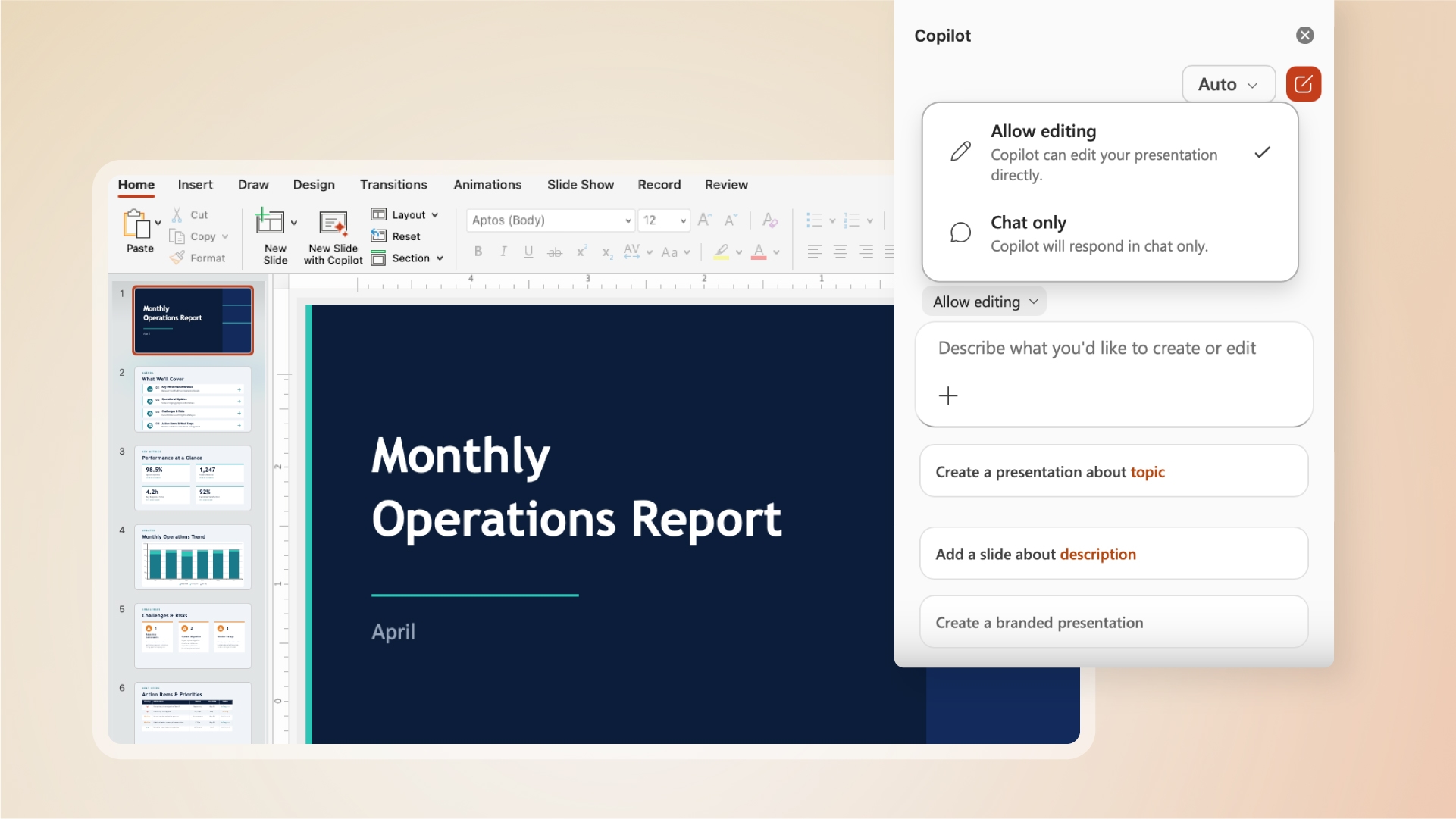Click the Superscript icon

click(x=581, y=251)
